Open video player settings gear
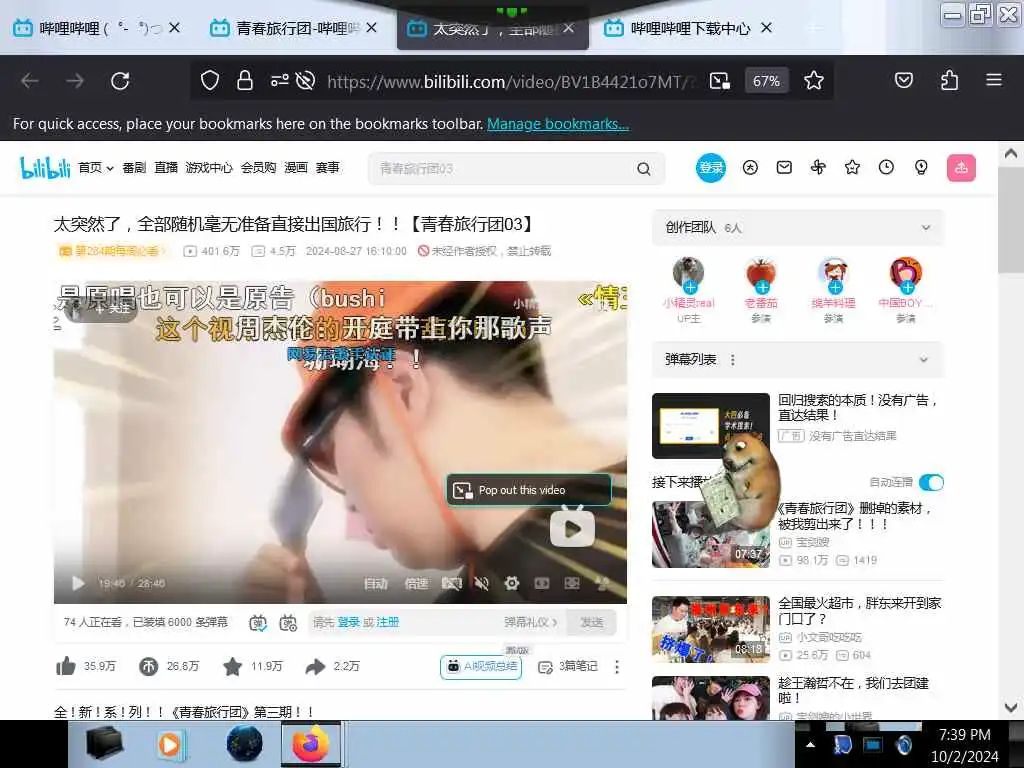 512,583
